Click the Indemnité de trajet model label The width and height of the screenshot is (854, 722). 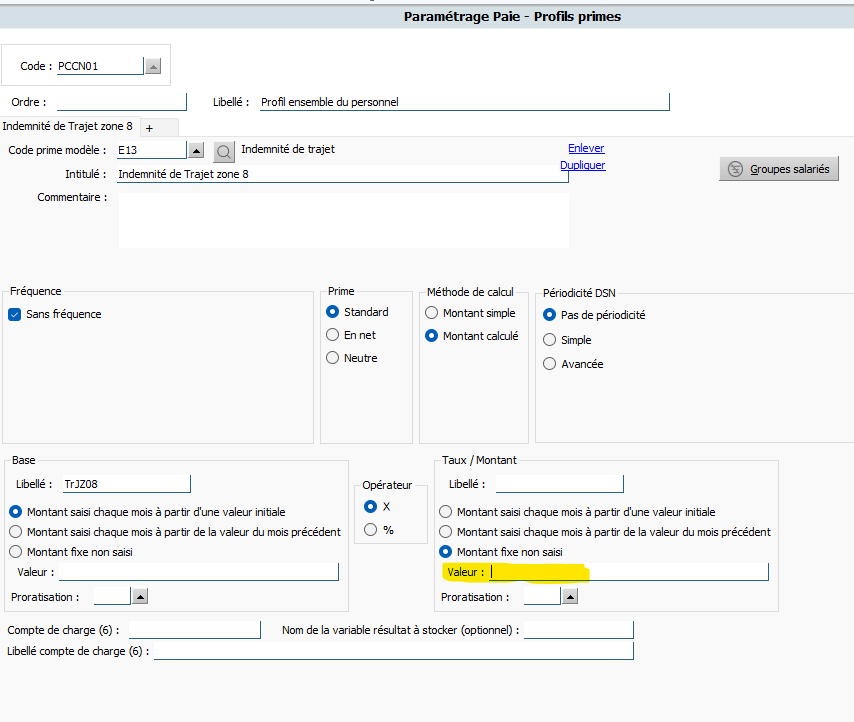(x=288, y=149)
